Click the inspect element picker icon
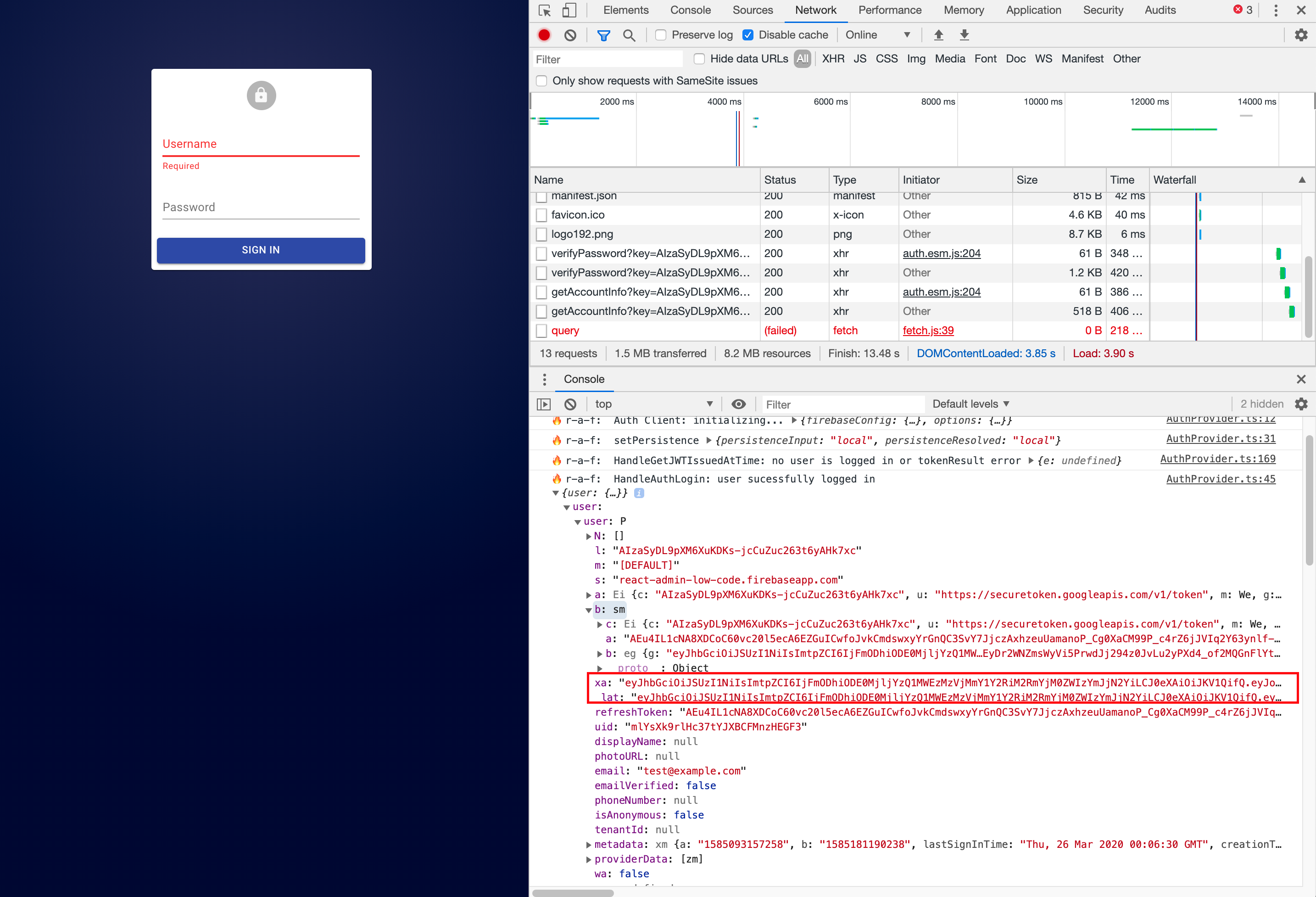This screenshot has width=1316, height=897. click(545, 10)
